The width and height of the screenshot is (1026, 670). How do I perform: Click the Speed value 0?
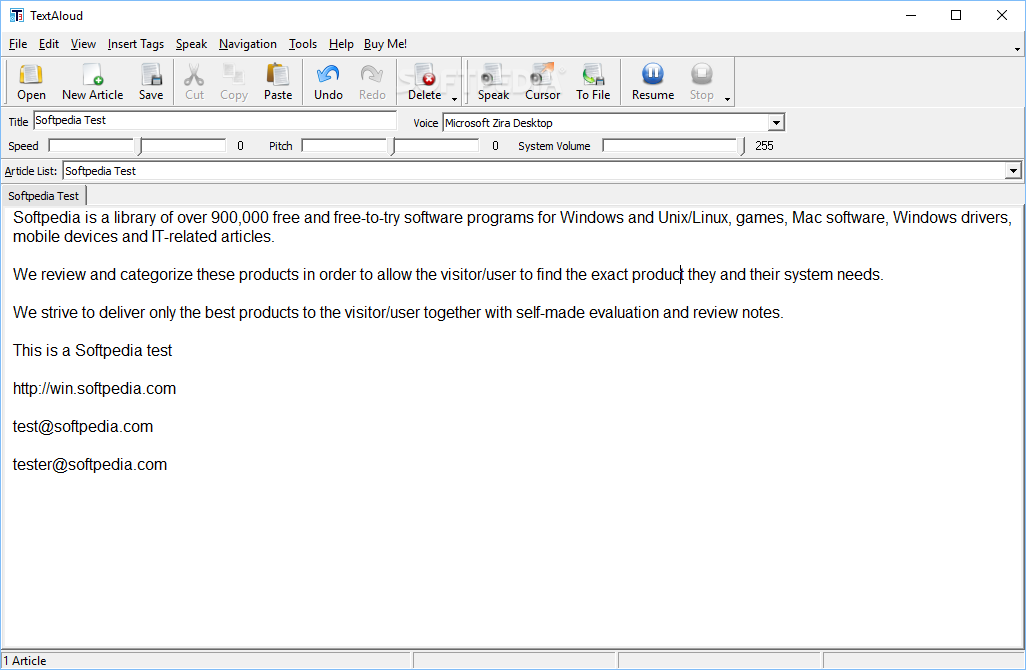pos(240,146)
